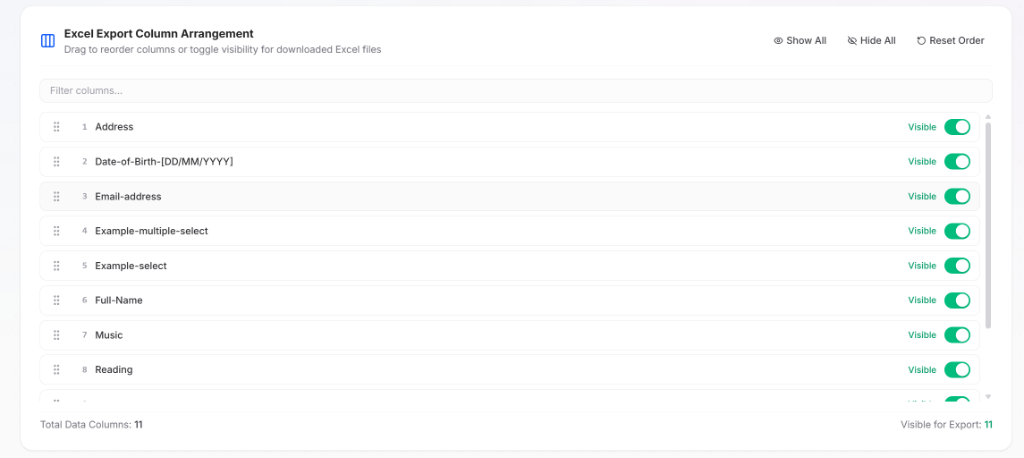Toggle visibility of the Address column
Viewport: 1024px width, 458px height.
(x=957, y=127)
